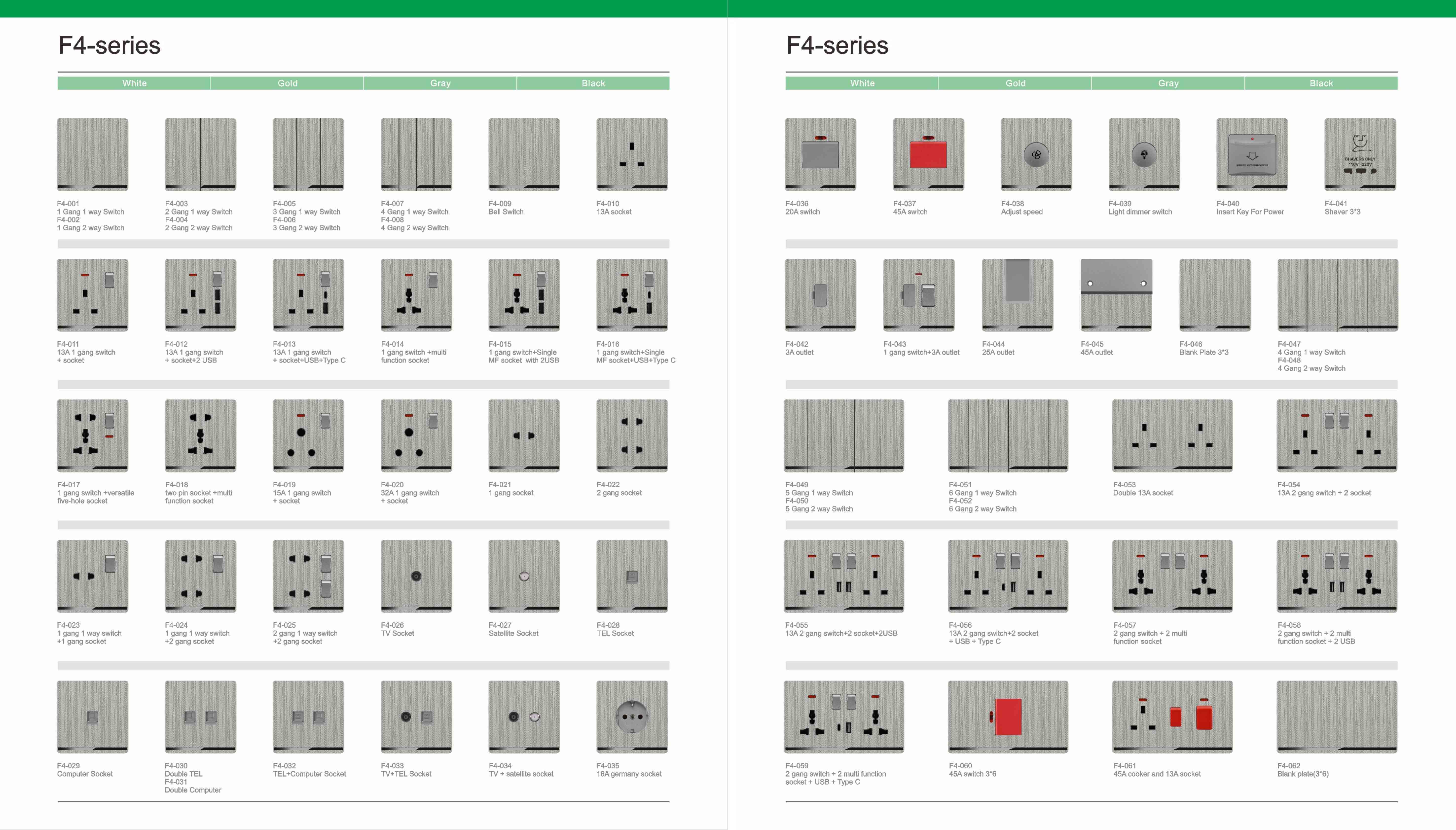This screenshot has width=1456, height=830.
Task: Open the F4-013 socket+USB+Type C image
Action: coord(309,295)
